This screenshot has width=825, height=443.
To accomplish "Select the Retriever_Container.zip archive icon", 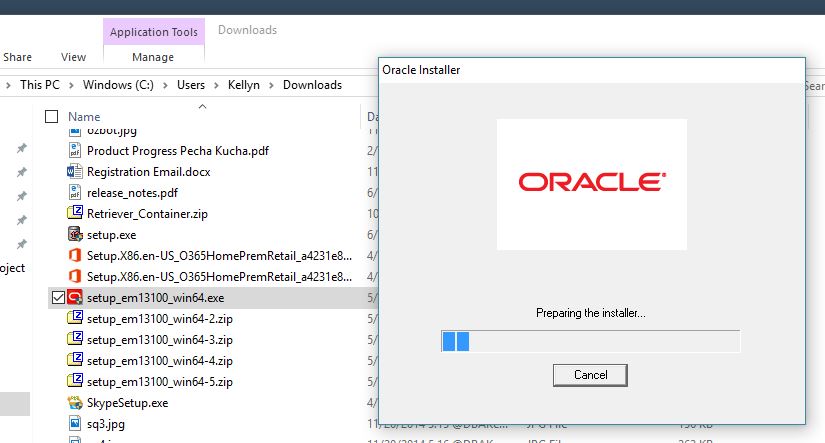I will [x=75, y=214].
